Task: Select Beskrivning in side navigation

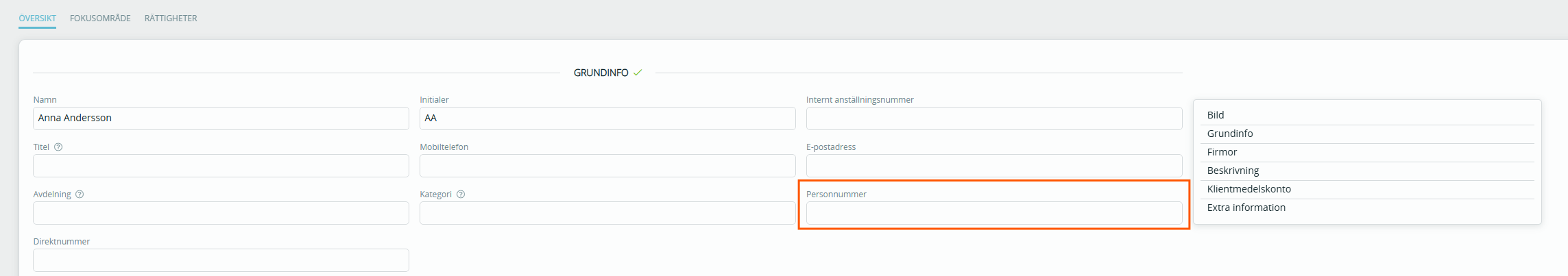Action: [1233, 171]
